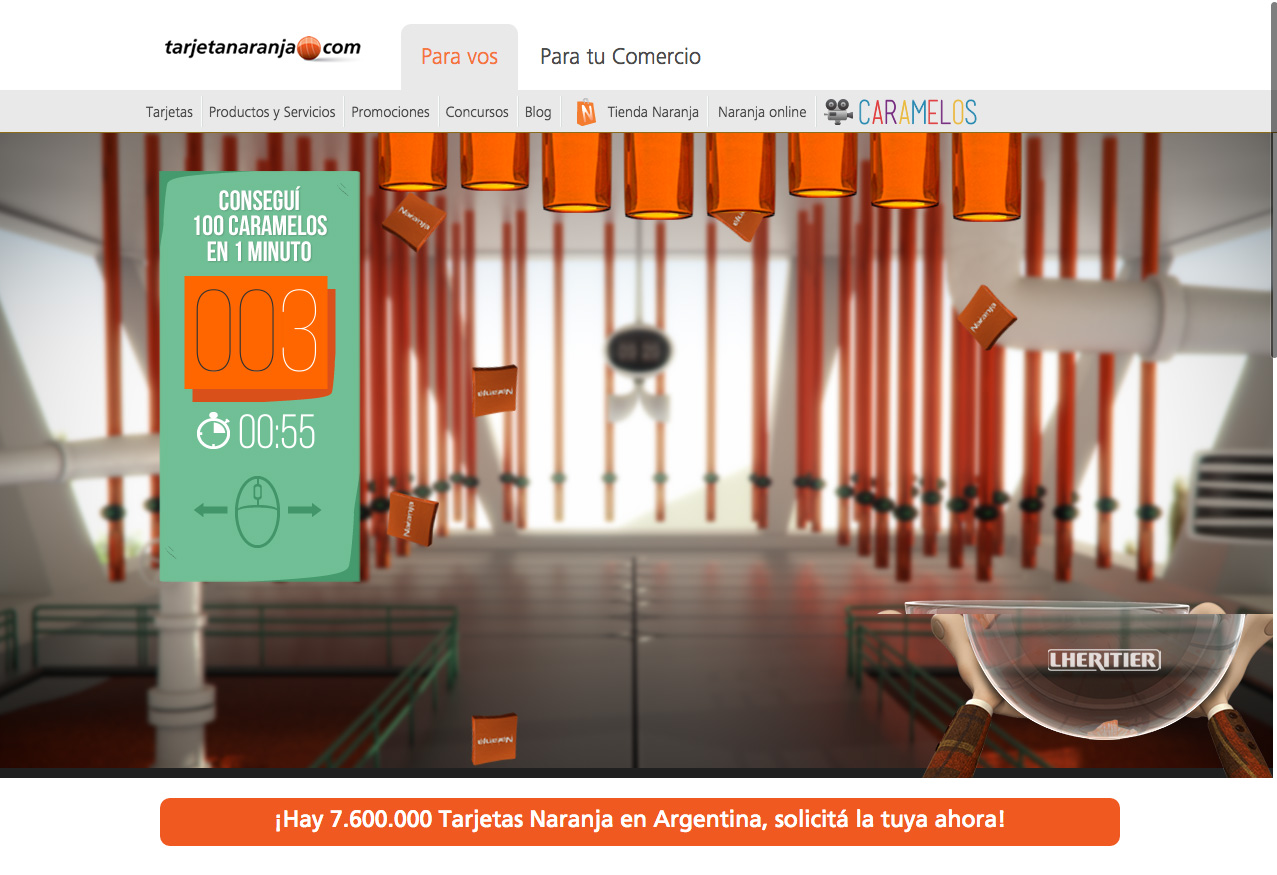Click the stopwatch icon next to 00:55
1277x875 pixels.
[x=213, y=432]
